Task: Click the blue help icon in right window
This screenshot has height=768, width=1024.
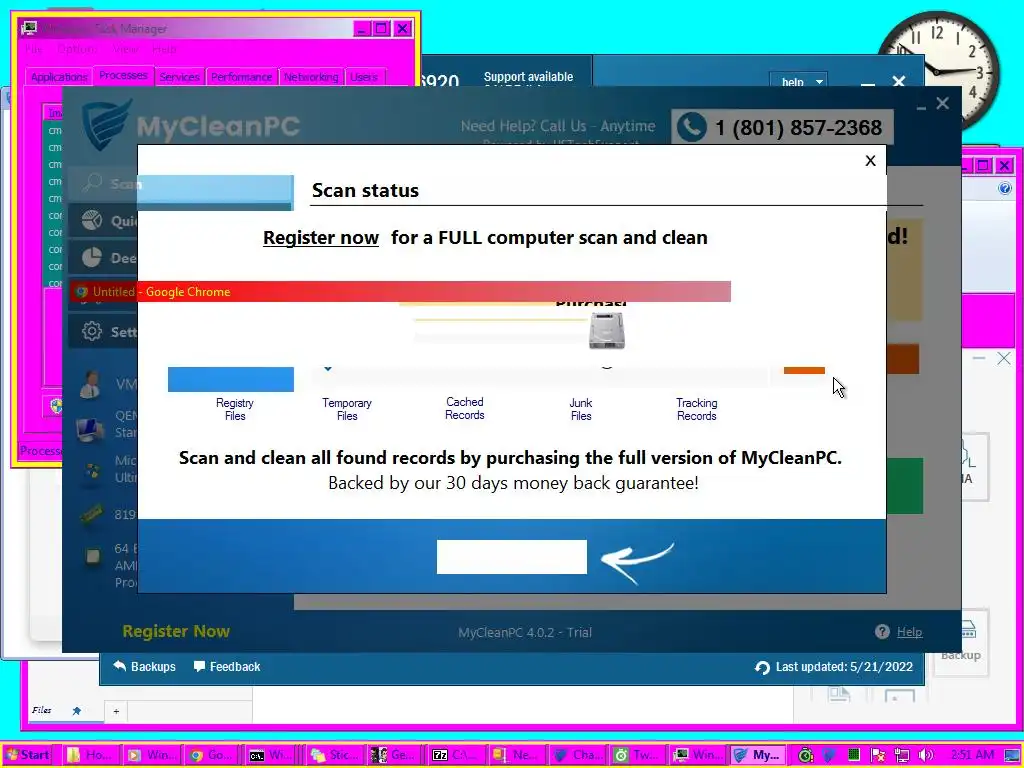Action: (x=1004, y=189)
